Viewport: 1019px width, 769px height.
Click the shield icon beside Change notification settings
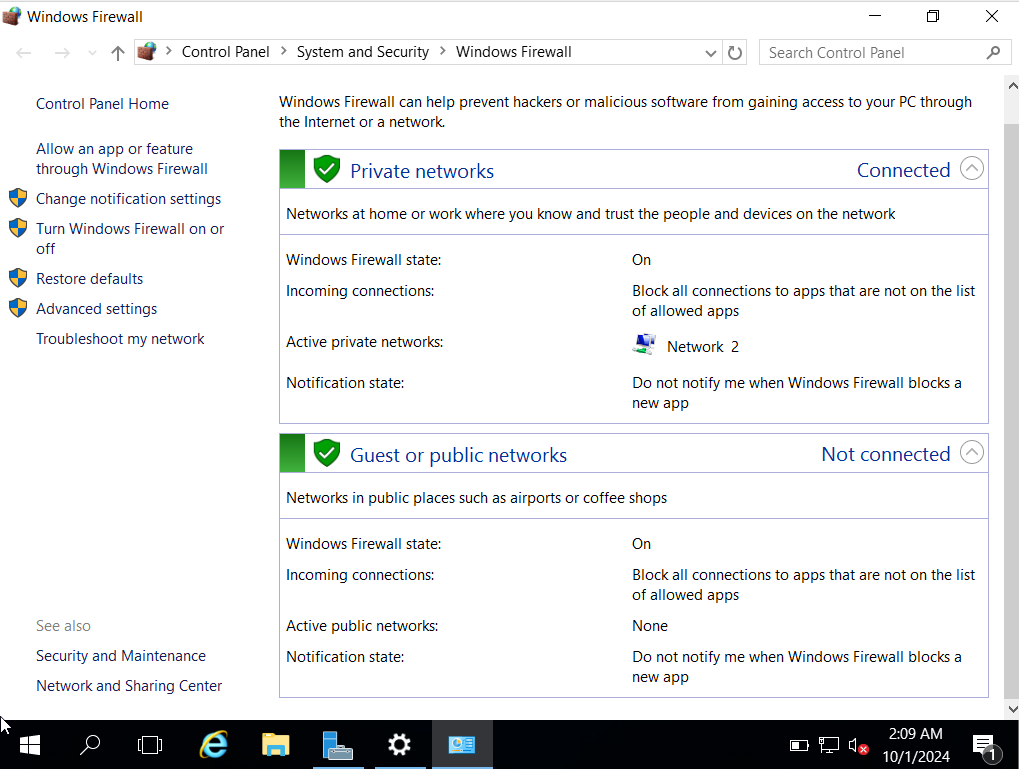18,198
